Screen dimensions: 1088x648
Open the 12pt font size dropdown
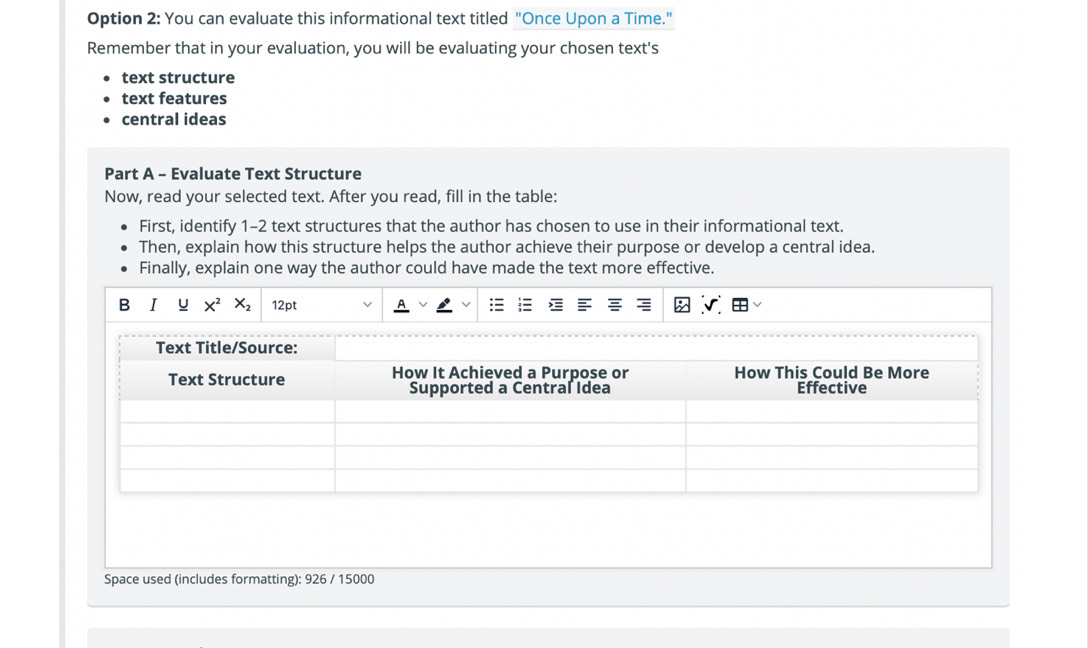click(x=321, y=305)
